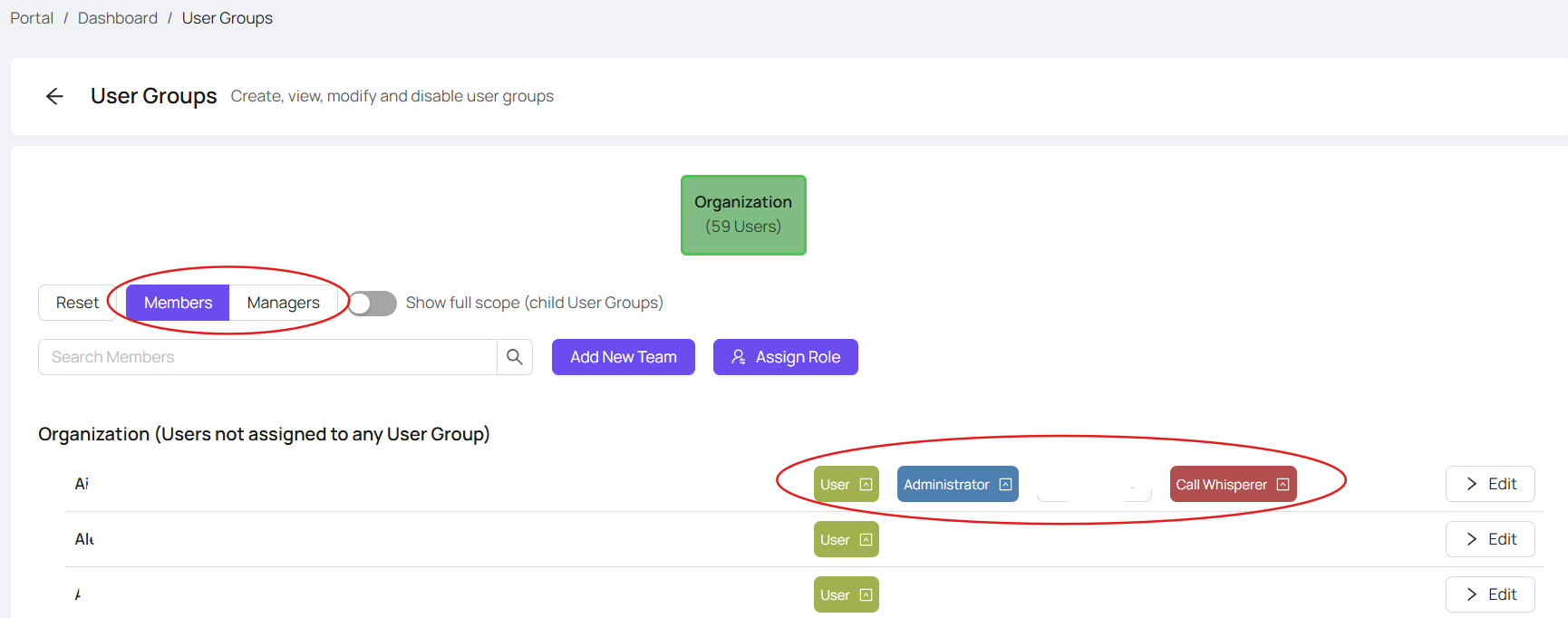Click the icon on Ai row User badge
The width and height of the screenshot is (1568, 618).
coord(866,485)
